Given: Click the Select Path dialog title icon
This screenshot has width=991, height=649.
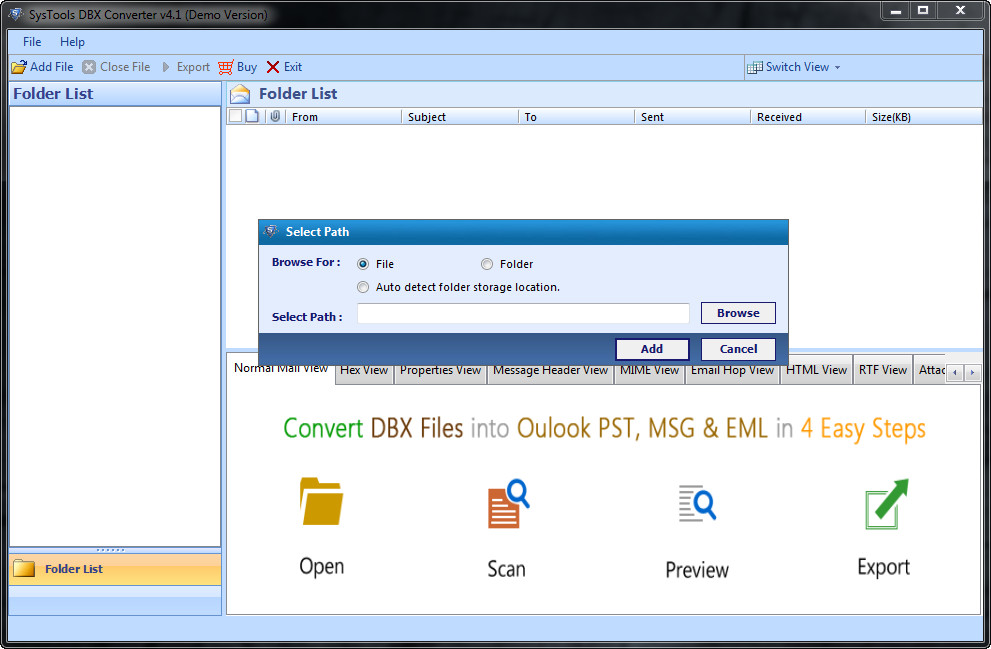Looking at the screenshot, I should pos(271,231).
